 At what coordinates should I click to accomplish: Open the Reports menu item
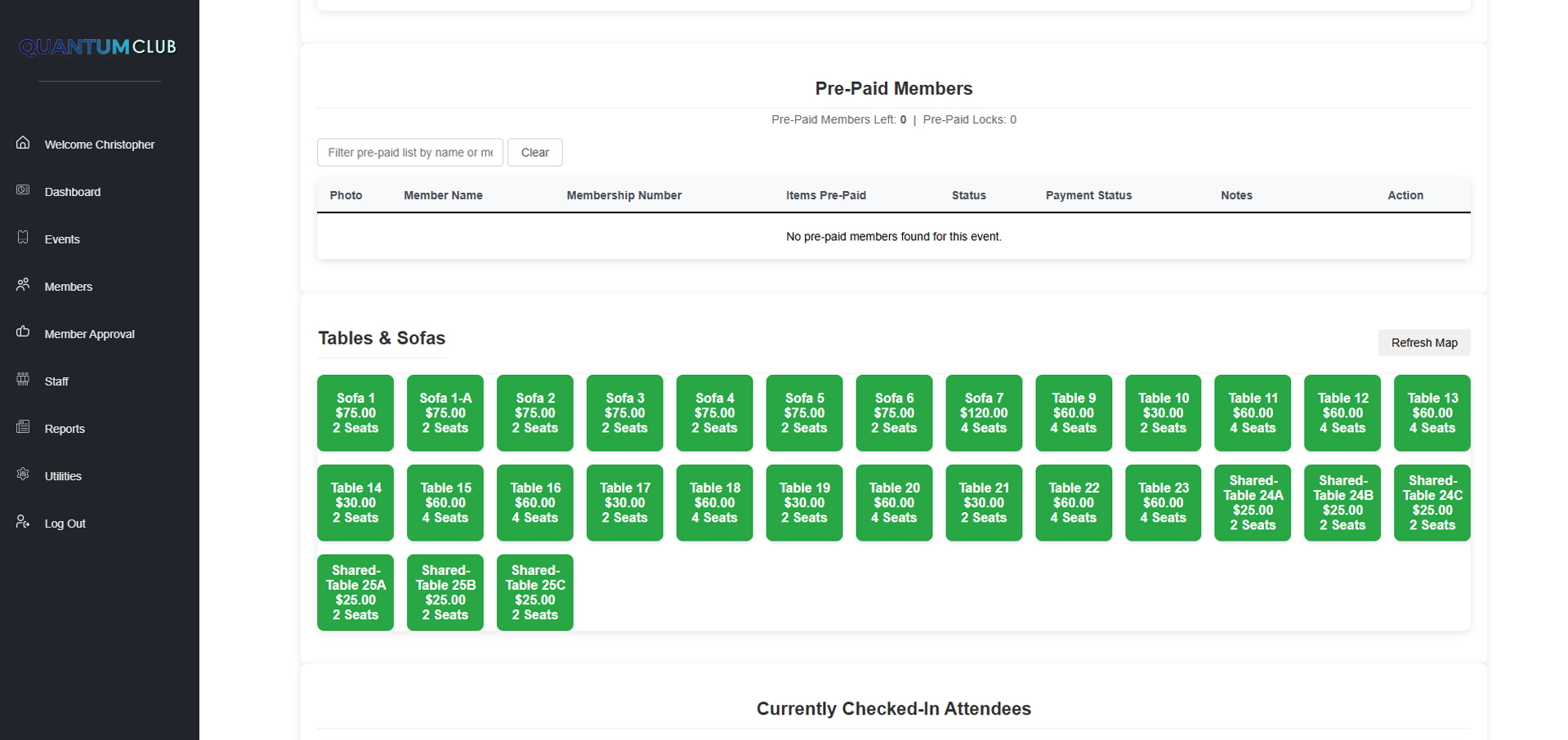[x=65, y=429]
